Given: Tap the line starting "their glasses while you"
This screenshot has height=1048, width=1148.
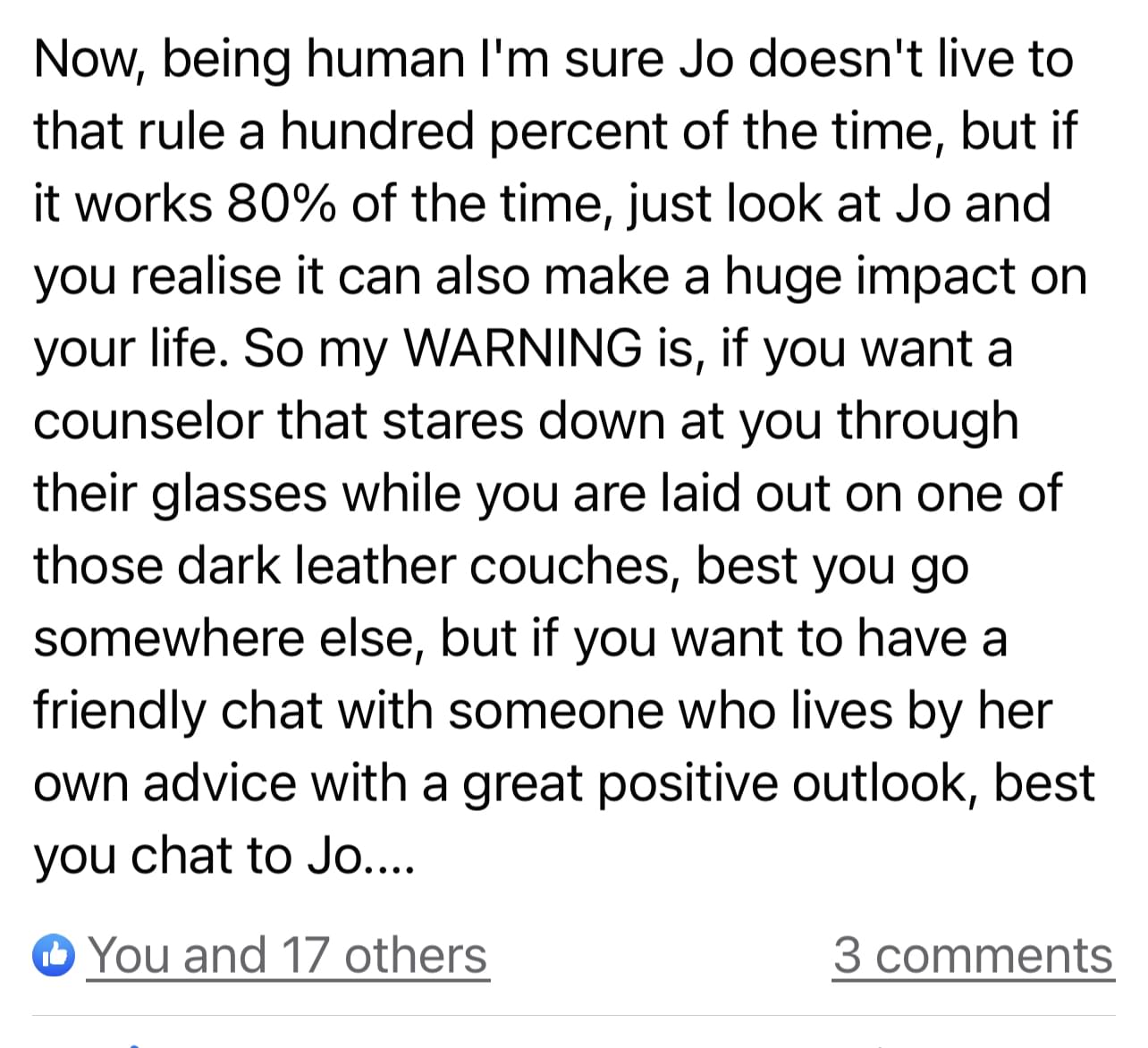Looking at the screenshot, I should [547, 494].
